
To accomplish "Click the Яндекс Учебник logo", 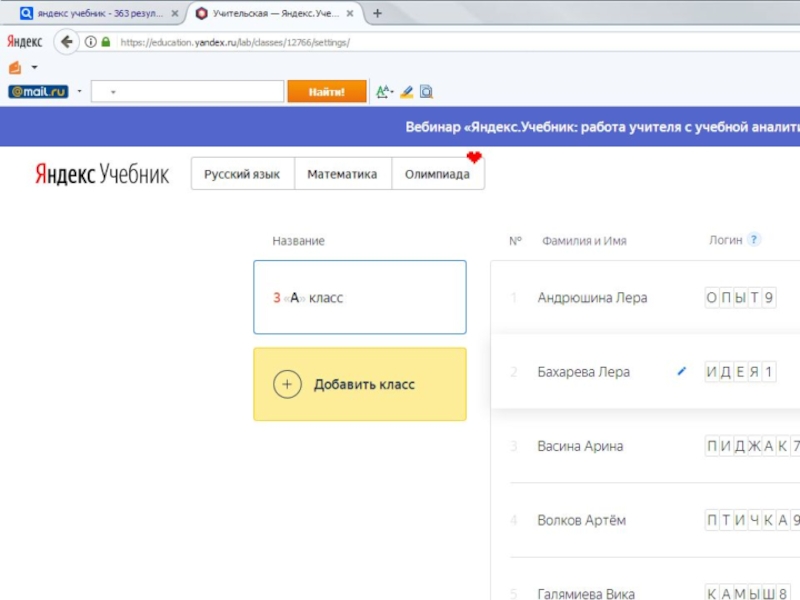I will coord(102,174).
